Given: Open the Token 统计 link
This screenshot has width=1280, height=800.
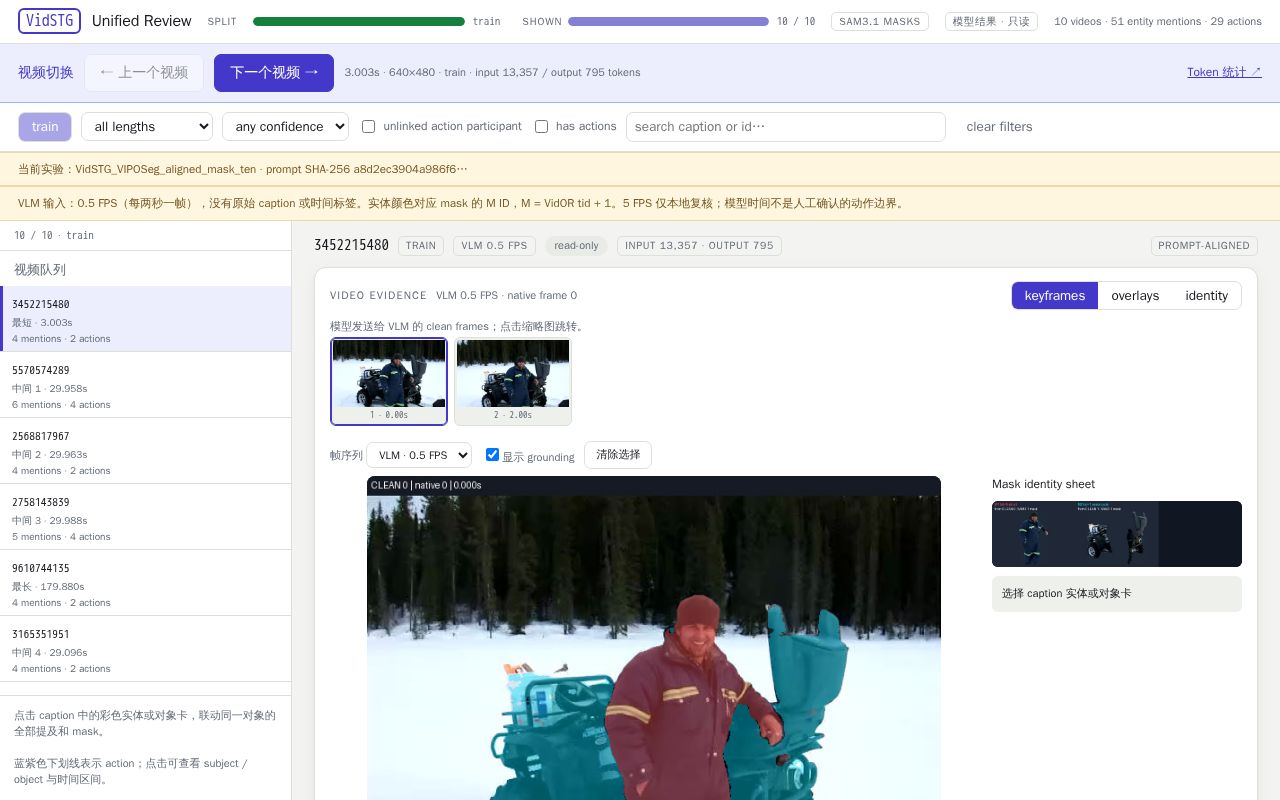Looking at the screenshot, I should (1224, 72).
